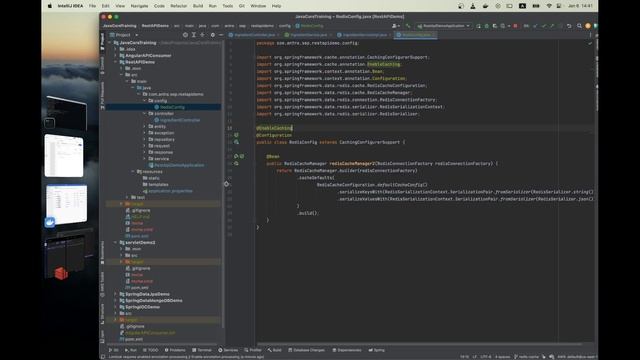Click the Git push arrow icon
The image size is (640, 360).
[x=552, y=26]
